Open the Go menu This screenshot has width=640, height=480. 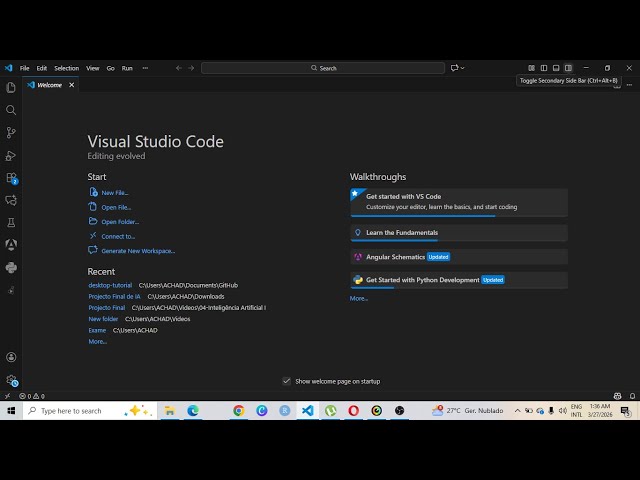pyautogui.click(x=110, y=68)
